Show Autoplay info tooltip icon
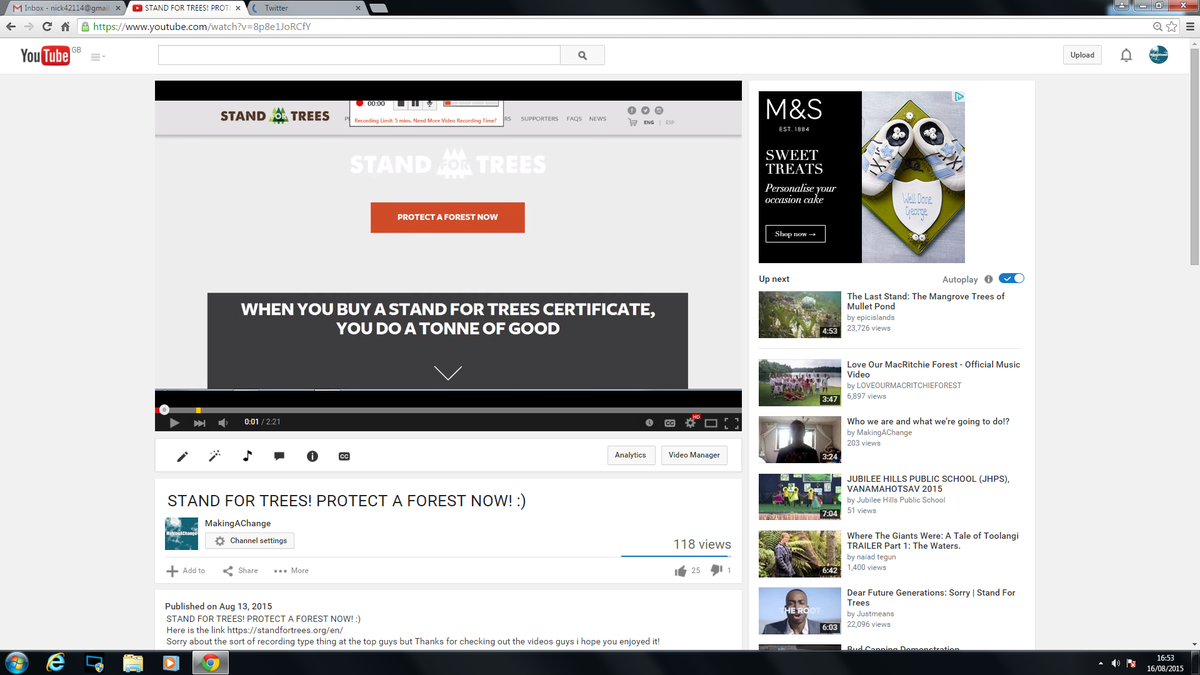The image size is (1200, 675). coord(988,279)
